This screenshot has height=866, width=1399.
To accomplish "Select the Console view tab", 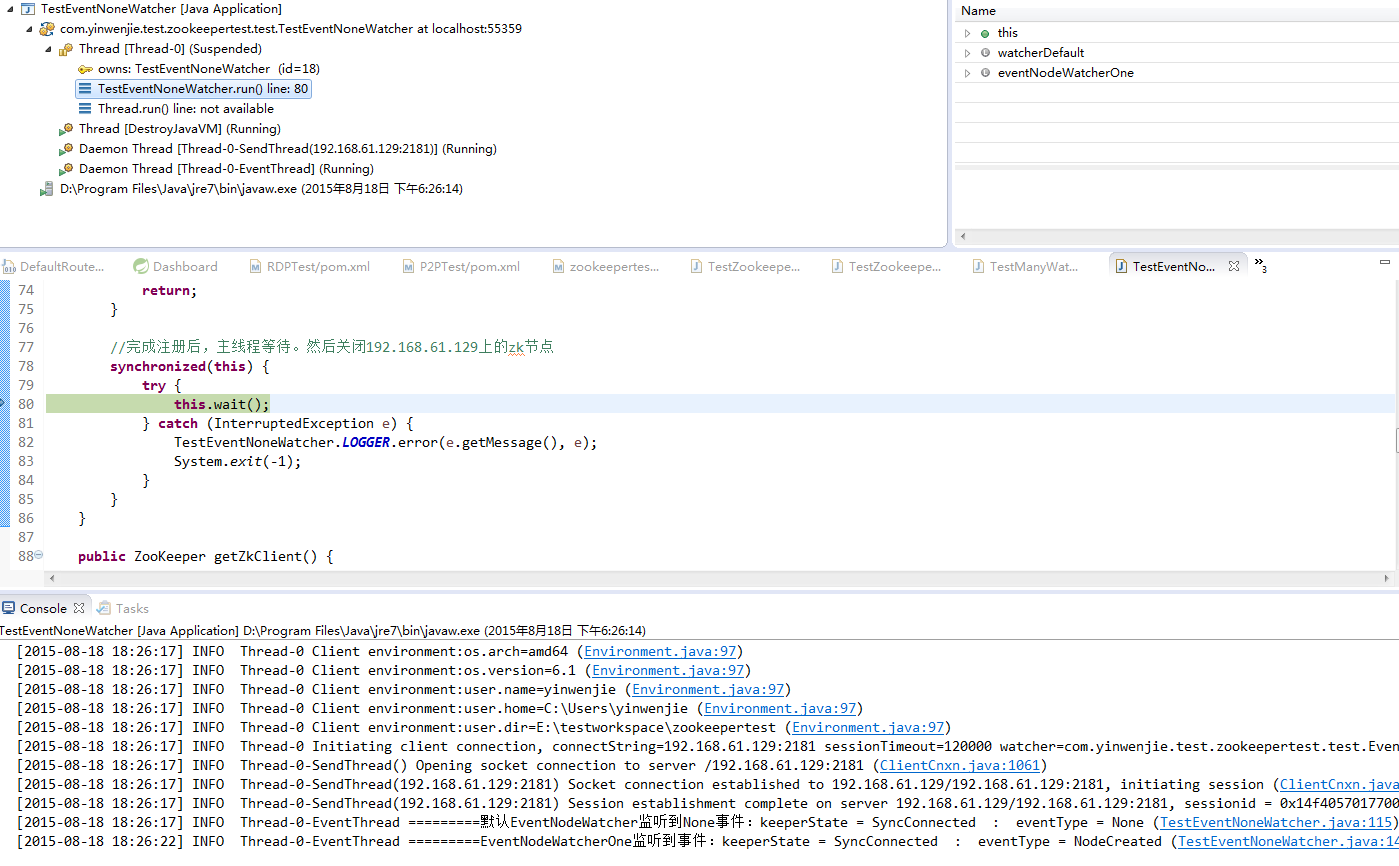I will pyautogui.click(x=43, y=608).
